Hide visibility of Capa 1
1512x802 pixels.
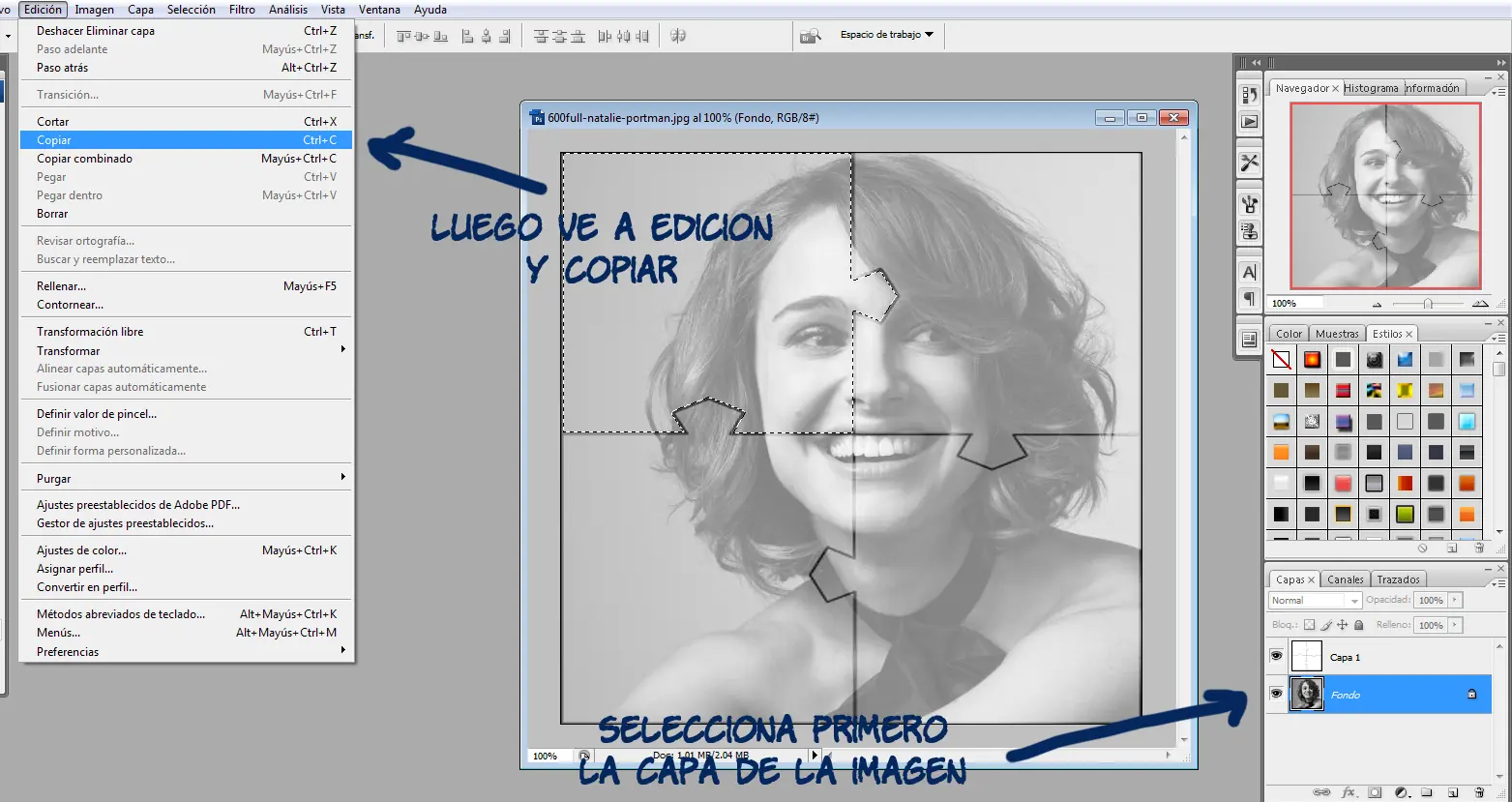(x=1276, y=655)
